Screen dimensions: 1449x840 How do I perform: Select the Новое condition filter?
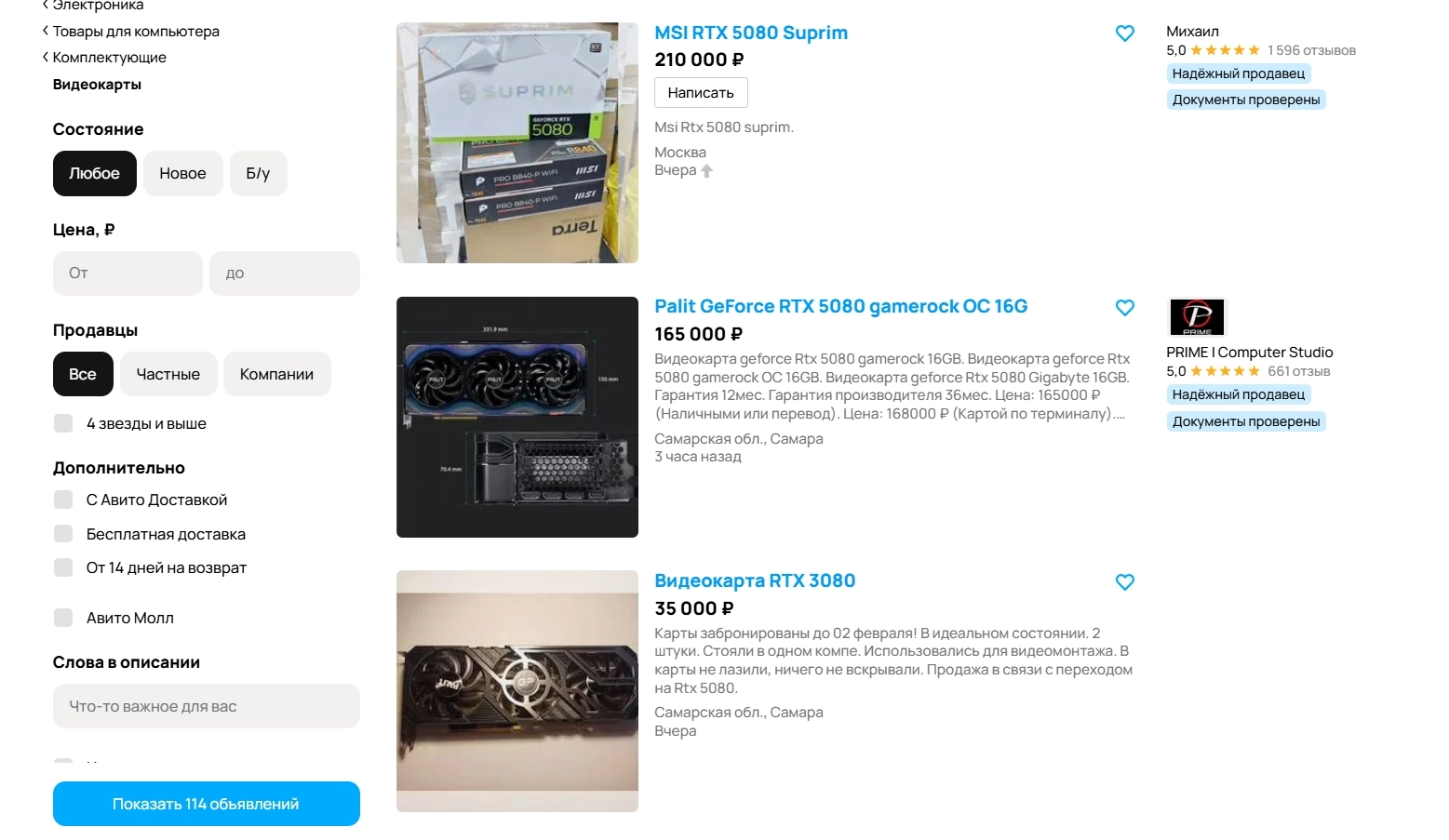click(x=182, y=173)
